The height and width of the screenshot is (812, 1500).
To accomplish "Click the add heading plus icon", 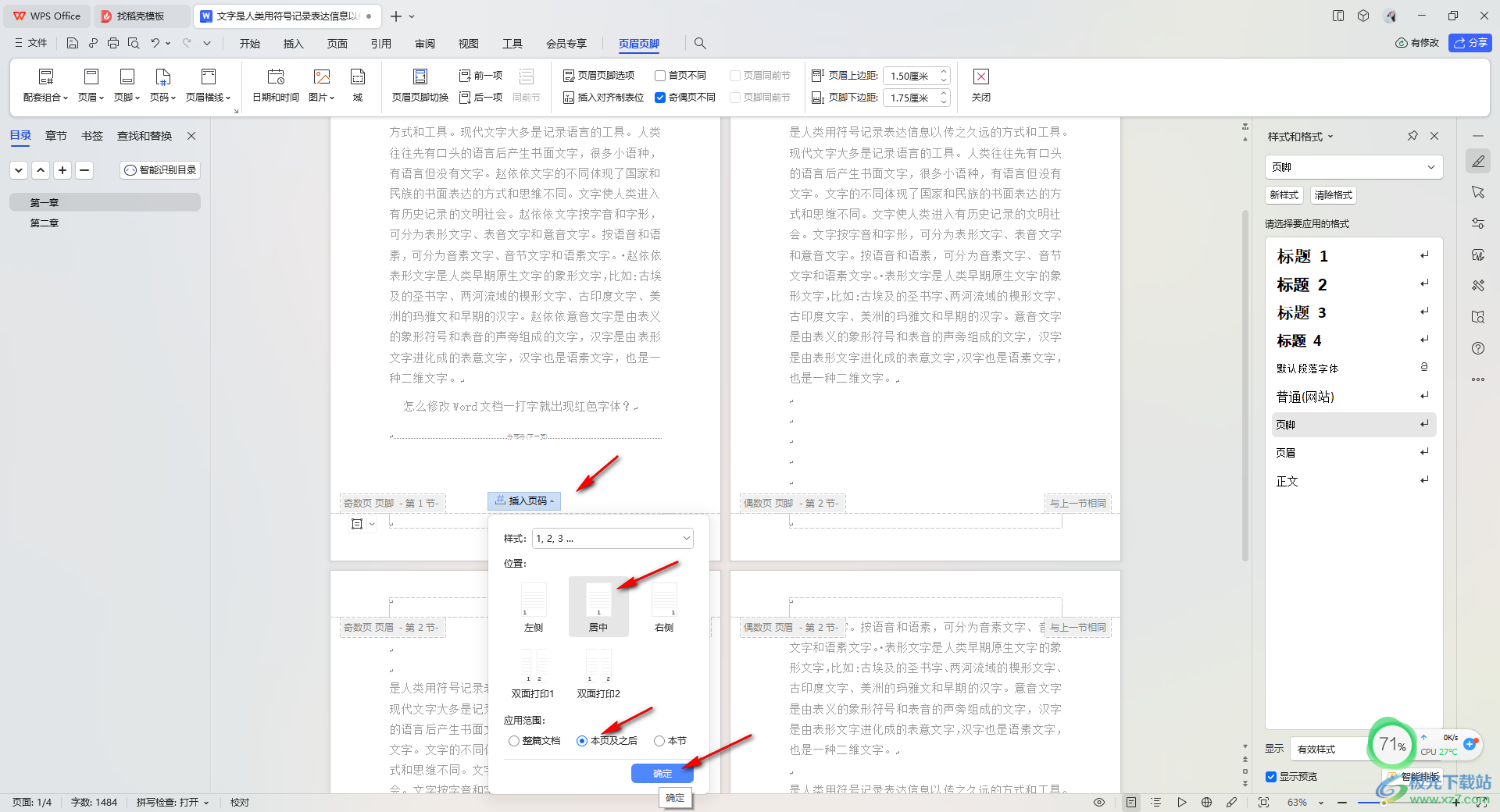I will pos(62,169).
